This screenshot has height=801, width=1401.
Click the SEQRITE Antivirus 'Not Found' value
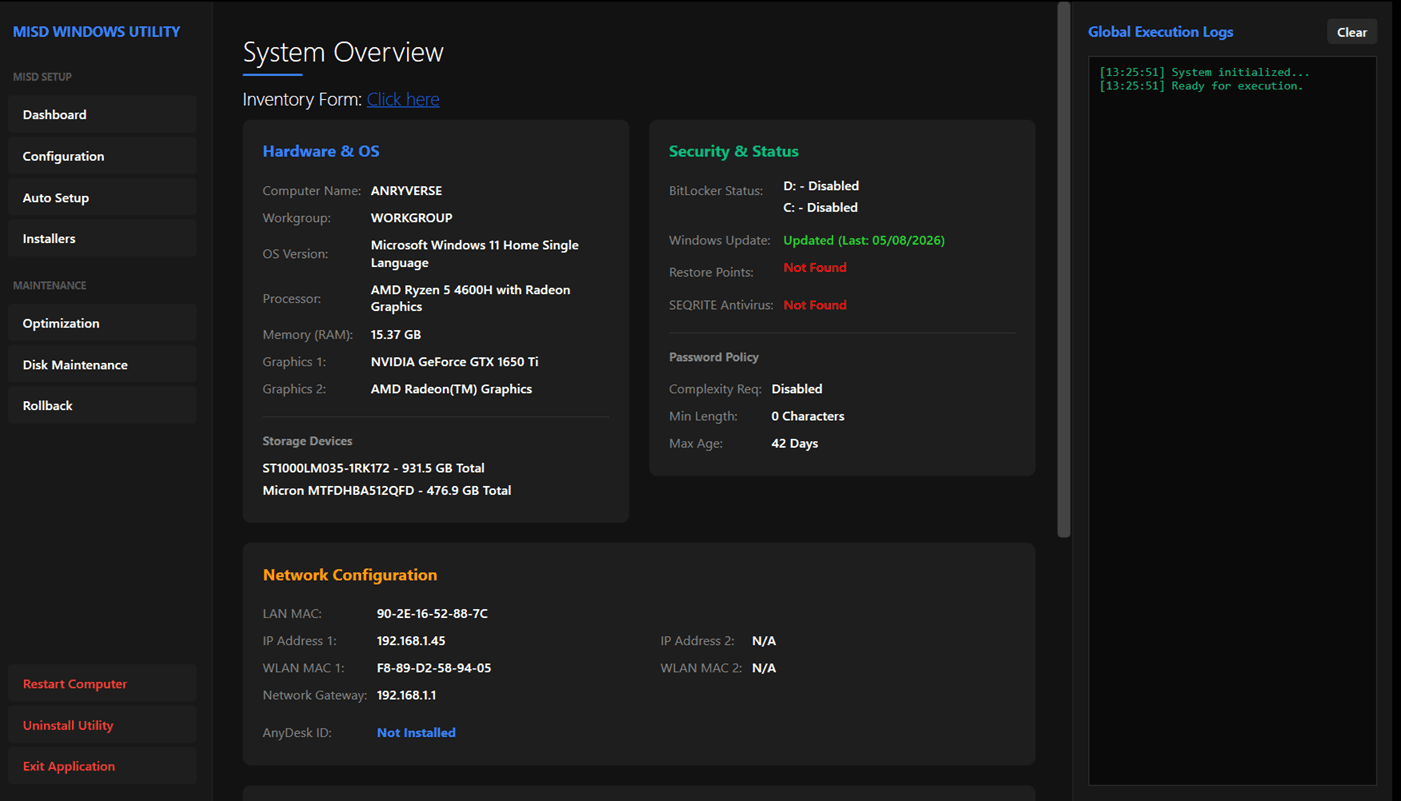815,305
